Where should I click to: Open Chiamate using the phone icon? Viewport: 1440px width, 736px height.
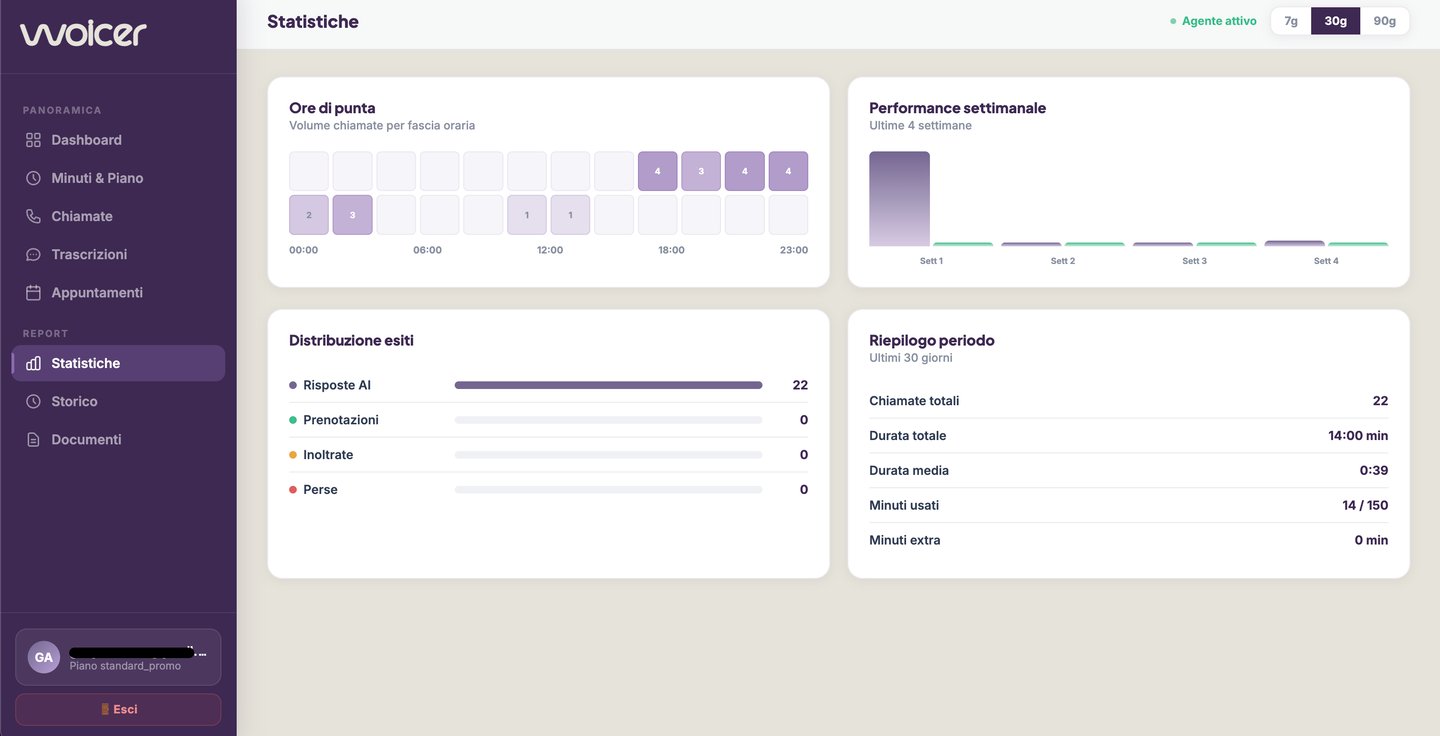click(33, 216)
